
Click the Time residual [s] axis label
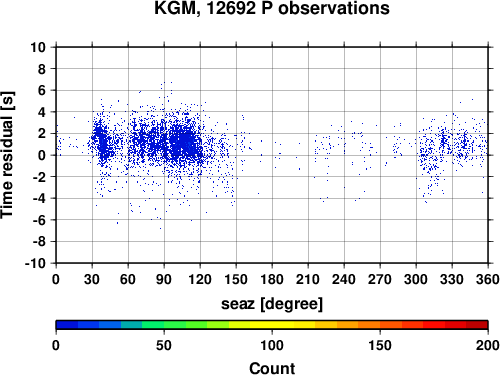(x=8, y=155)
